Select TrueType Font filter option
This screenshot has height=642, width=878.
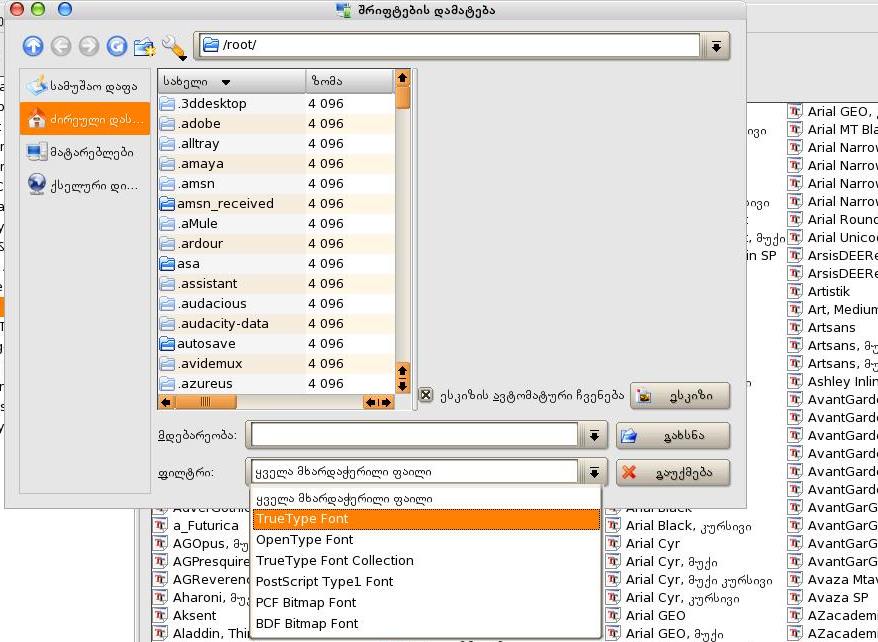click(426, 519)
